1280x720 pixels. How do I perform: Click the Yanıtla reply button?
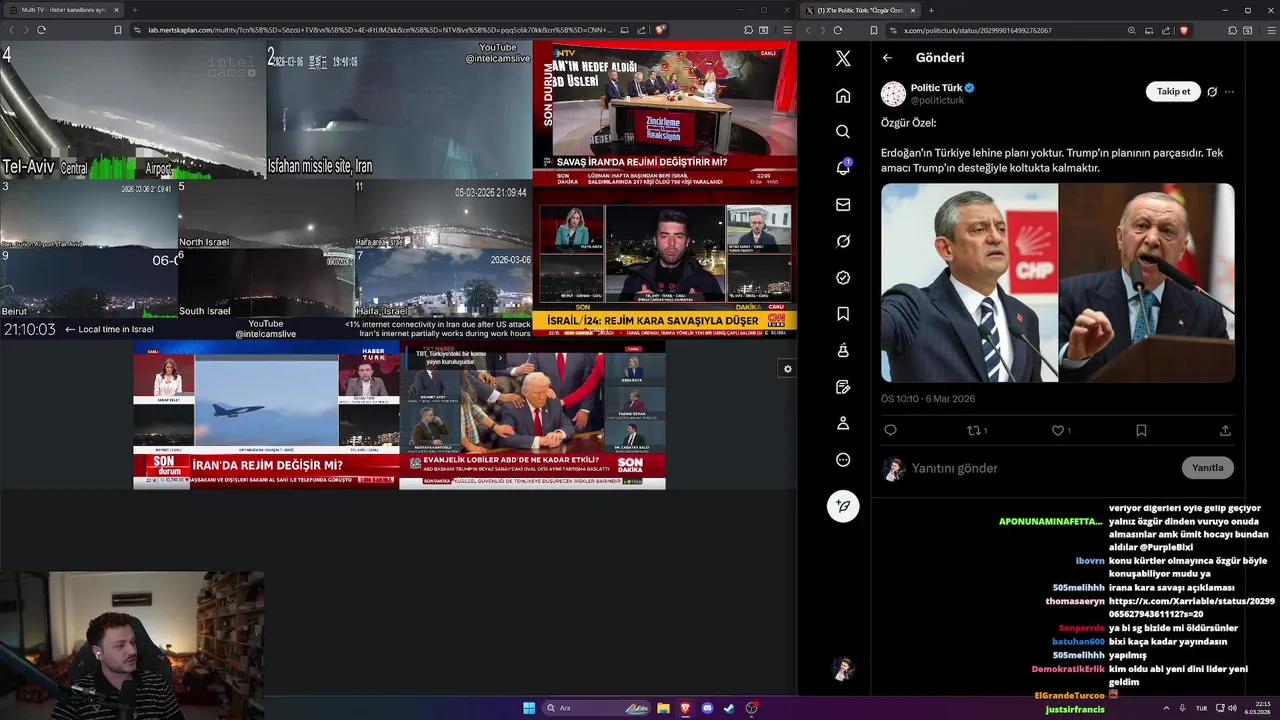[1207, 468]
